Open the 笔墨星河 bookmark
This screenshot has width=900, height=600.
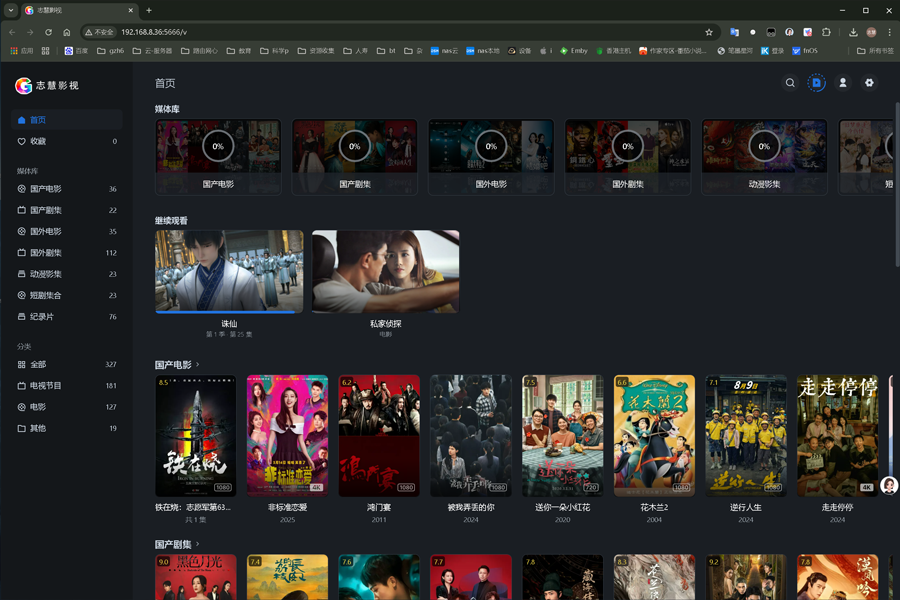click(735, 51)
